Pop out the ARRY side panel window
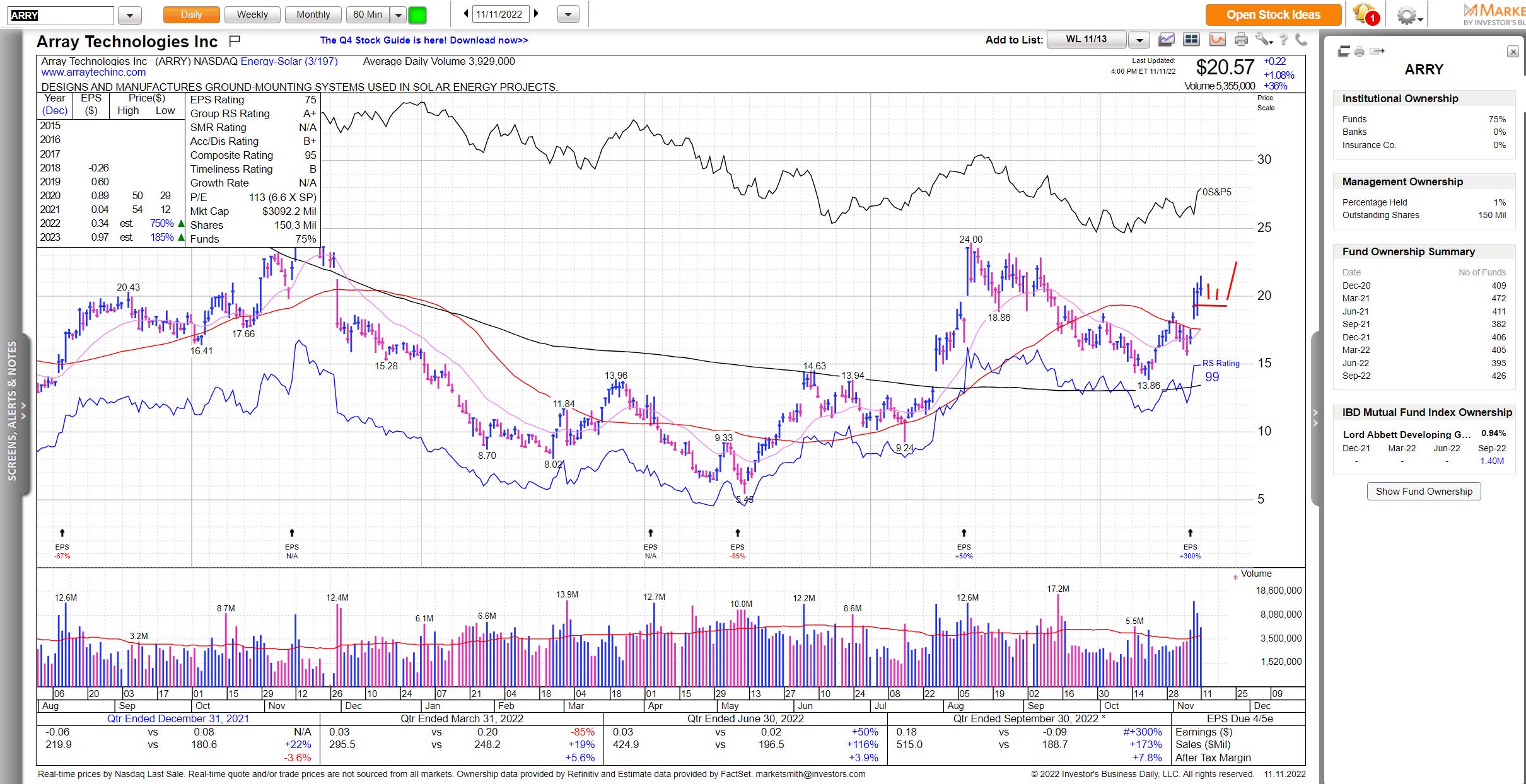The width and height of the screenshot is (1526, 784). [x=1344, y=51]
